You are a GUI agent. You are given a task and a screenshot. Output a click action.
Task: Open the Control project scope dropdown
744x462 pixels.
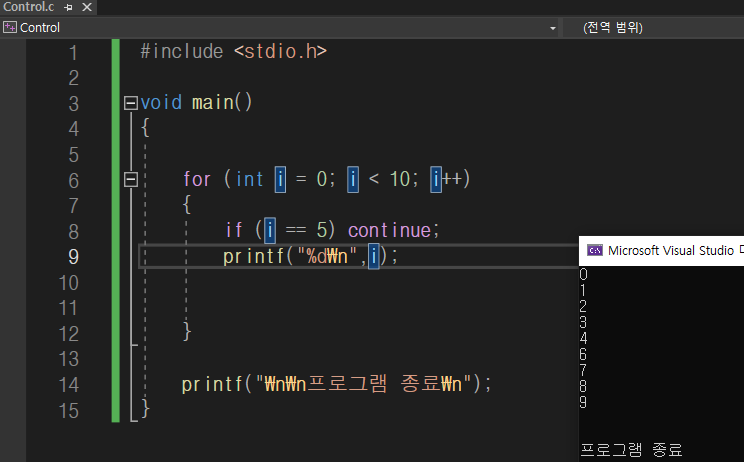tap(552, 28)
